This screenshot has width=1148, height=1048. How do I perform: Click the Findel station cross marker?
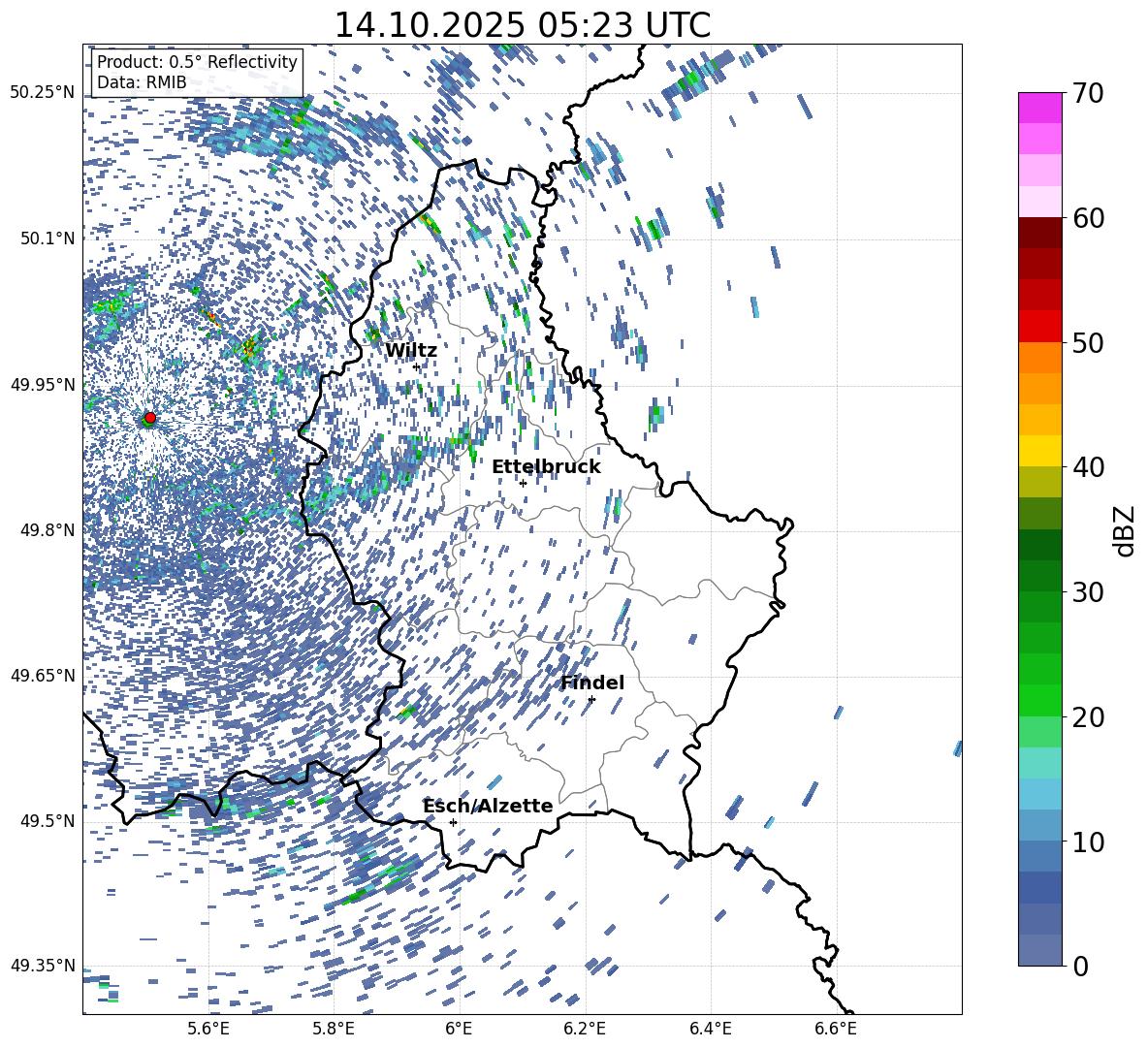(x=591, y=699)
